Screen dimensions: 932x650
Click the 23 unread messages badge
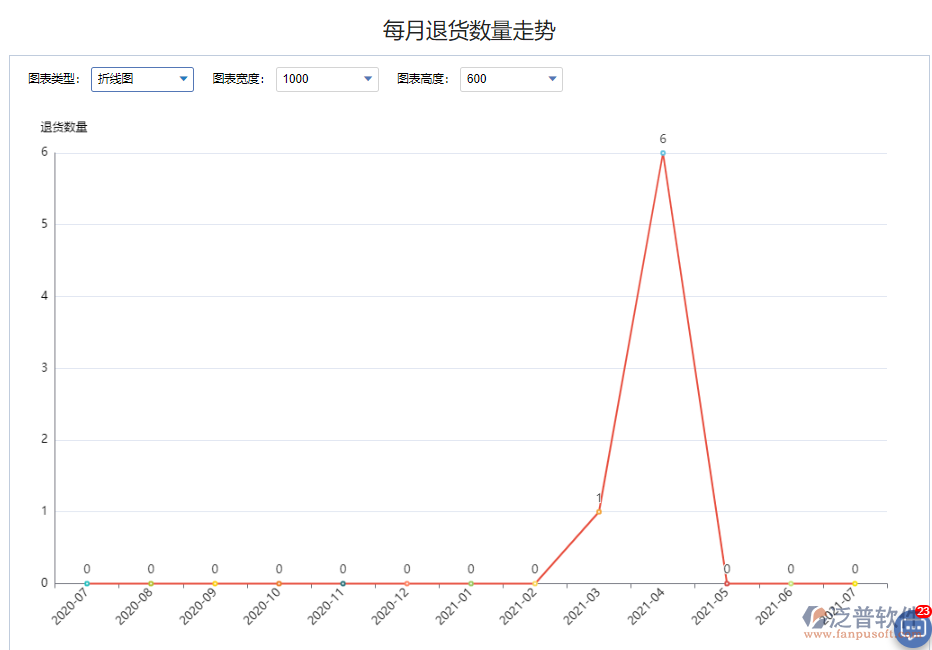(921, 612)
